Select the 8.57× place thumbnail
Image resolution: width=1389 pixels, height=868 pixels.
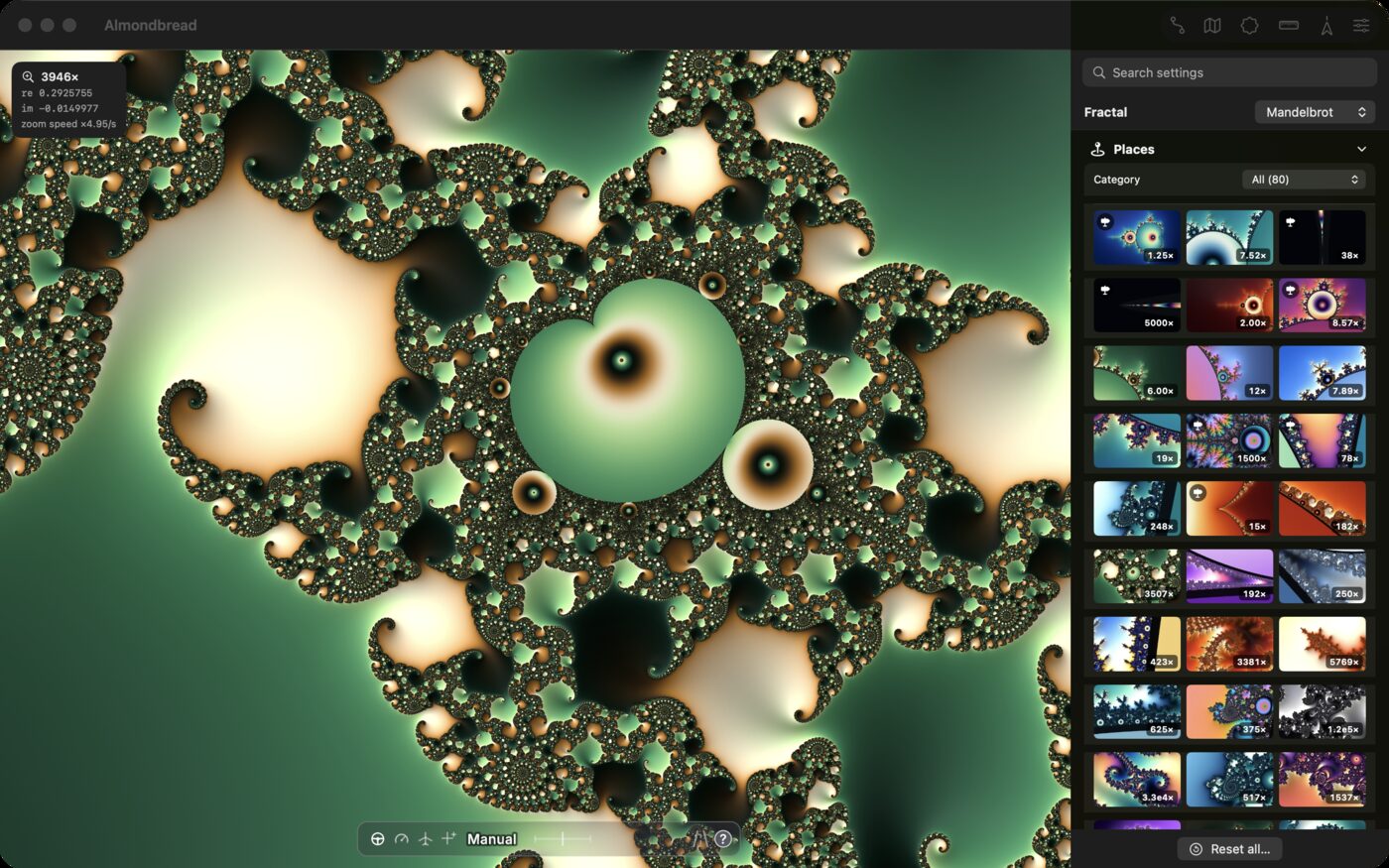point(1323,305)
